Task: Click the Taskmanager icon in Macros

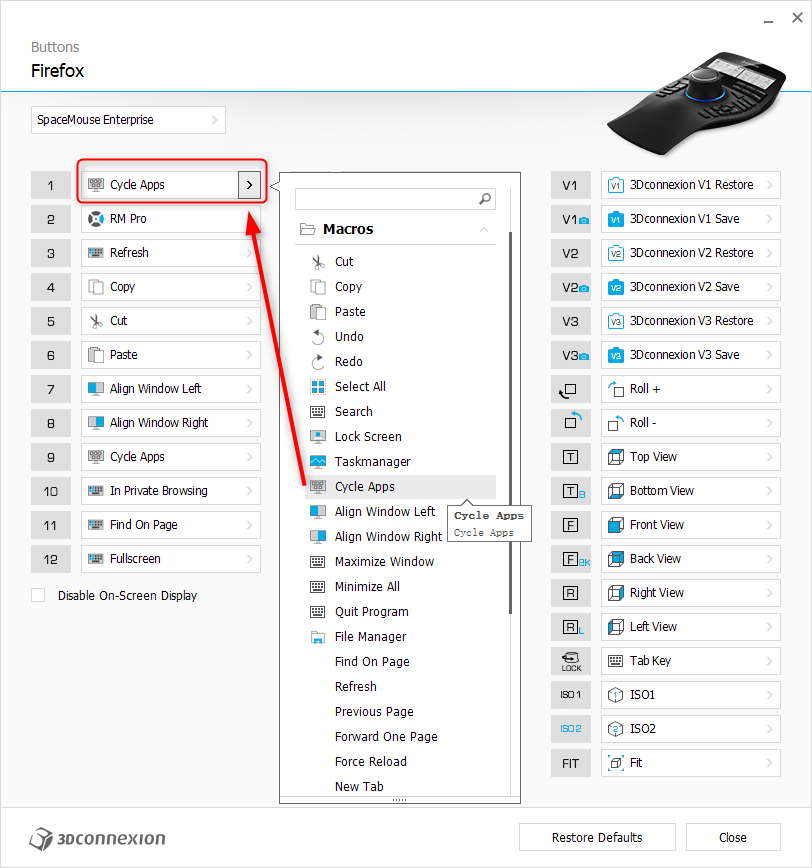Action: [x=318, y=462]
